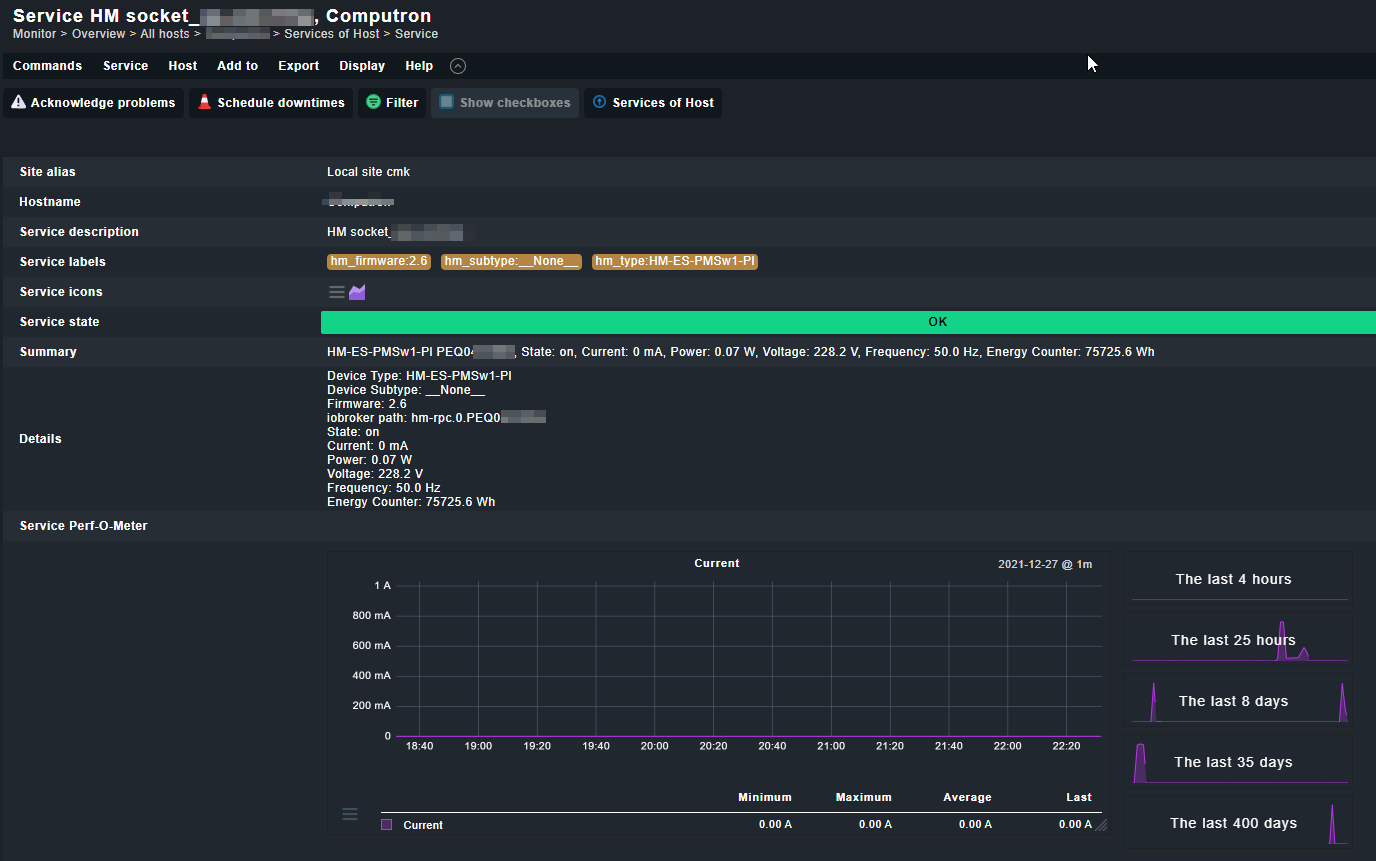Viewport: 1376px width, 861px height.
Task: Click the Monitor breadcrumb link
Action: pos(35,34)
